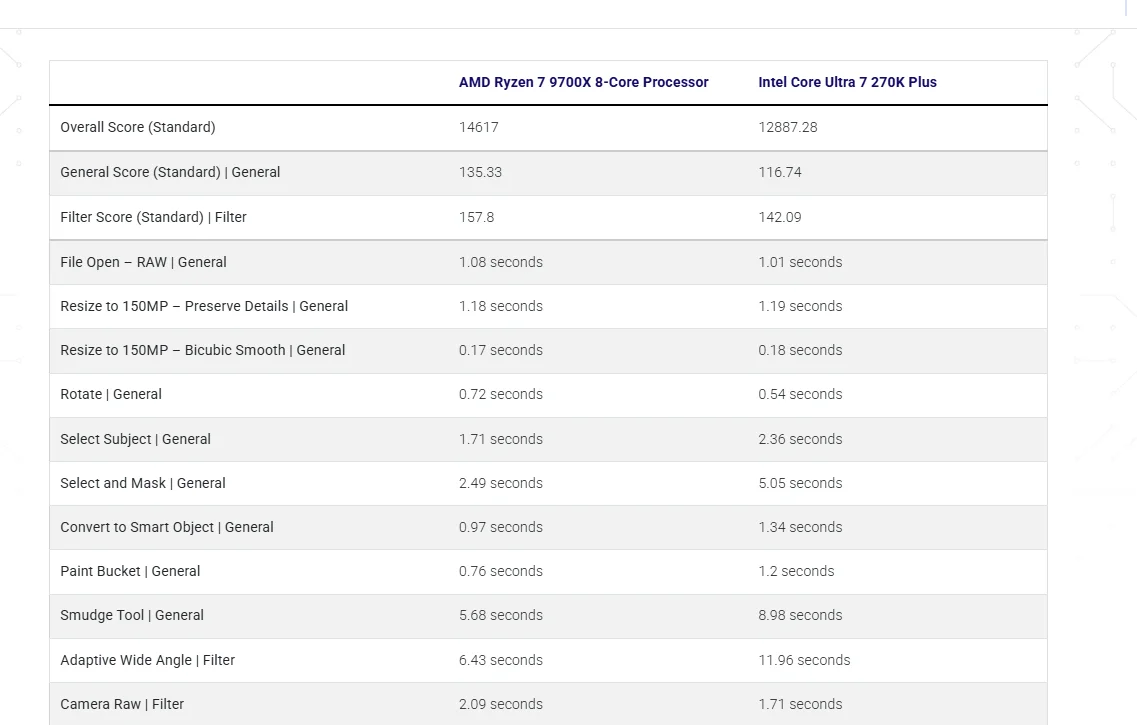Click the 0.72 seconds cell
The height and width of the screenshot is (725, 1137).
click(500, 394)
